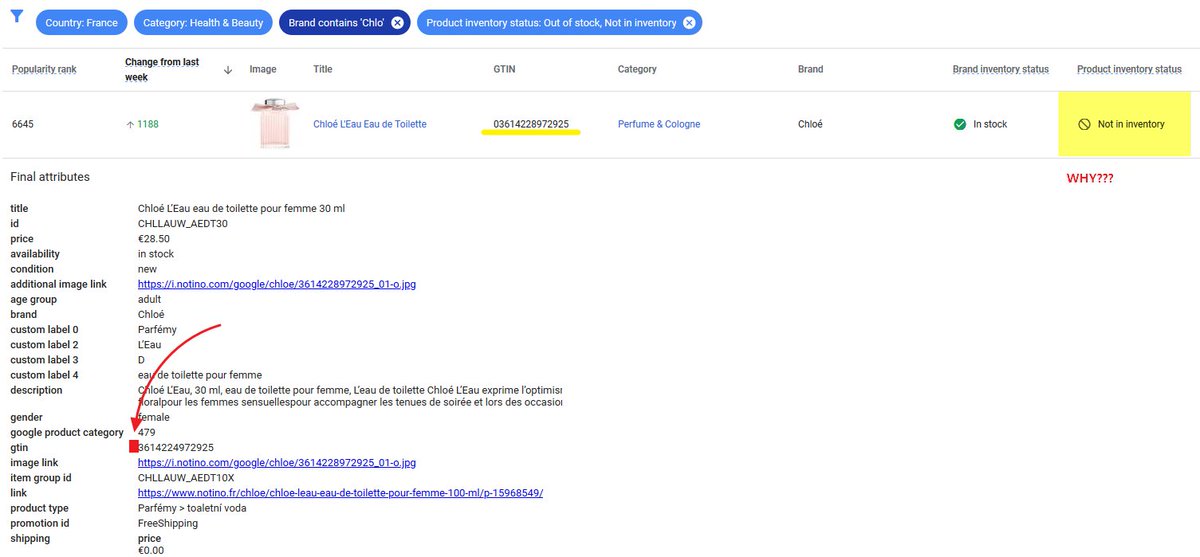Select the title attribute value text
The width and height of the screenshot is (1200, 557).
(241, 208)
